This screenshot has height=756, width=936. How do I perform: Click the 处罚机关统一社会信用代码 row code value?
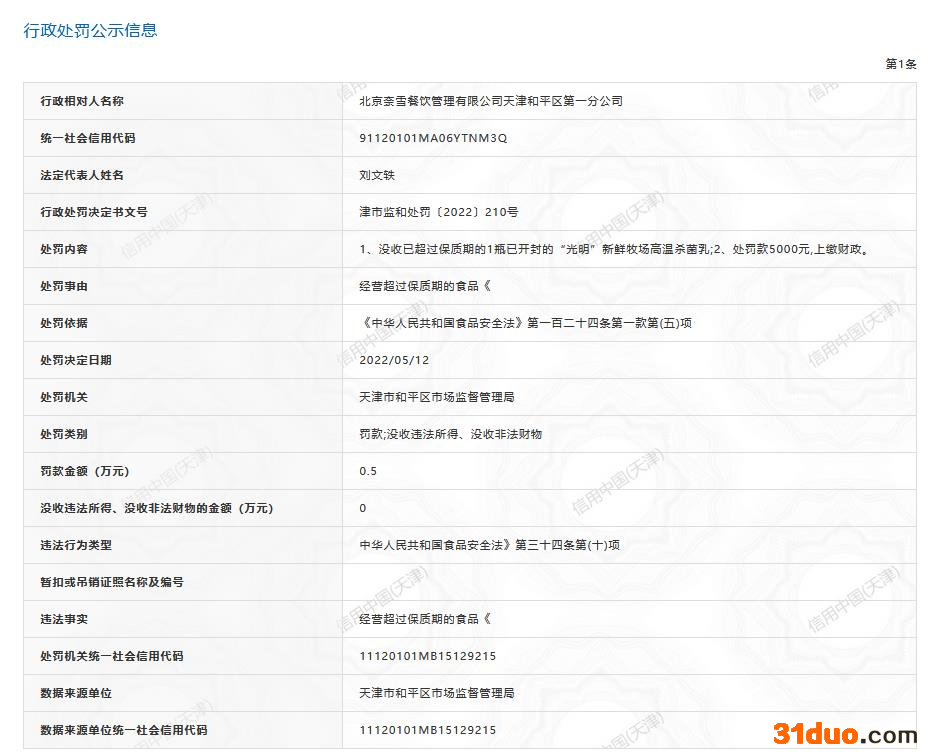427,656
